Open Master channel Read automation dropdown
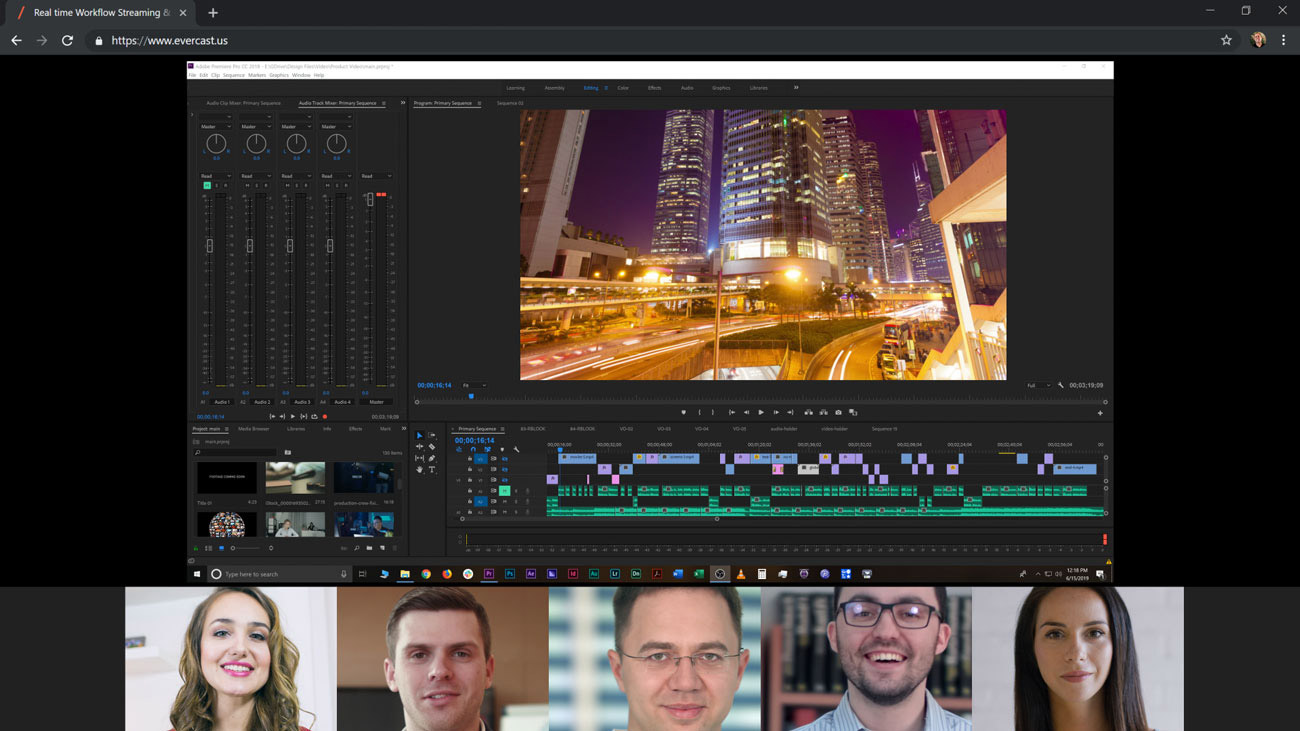Image resolution: width=1300 pixels, height=731 pixels. tap(376, 176)
